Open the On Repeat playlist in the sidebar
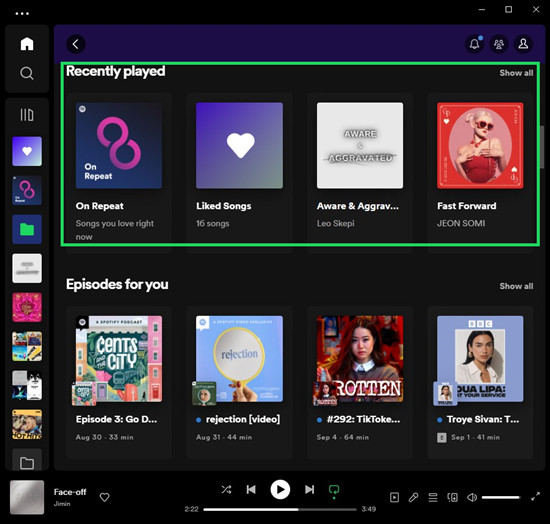The width and height of the screenshot is (550, 524). point(27,190)
